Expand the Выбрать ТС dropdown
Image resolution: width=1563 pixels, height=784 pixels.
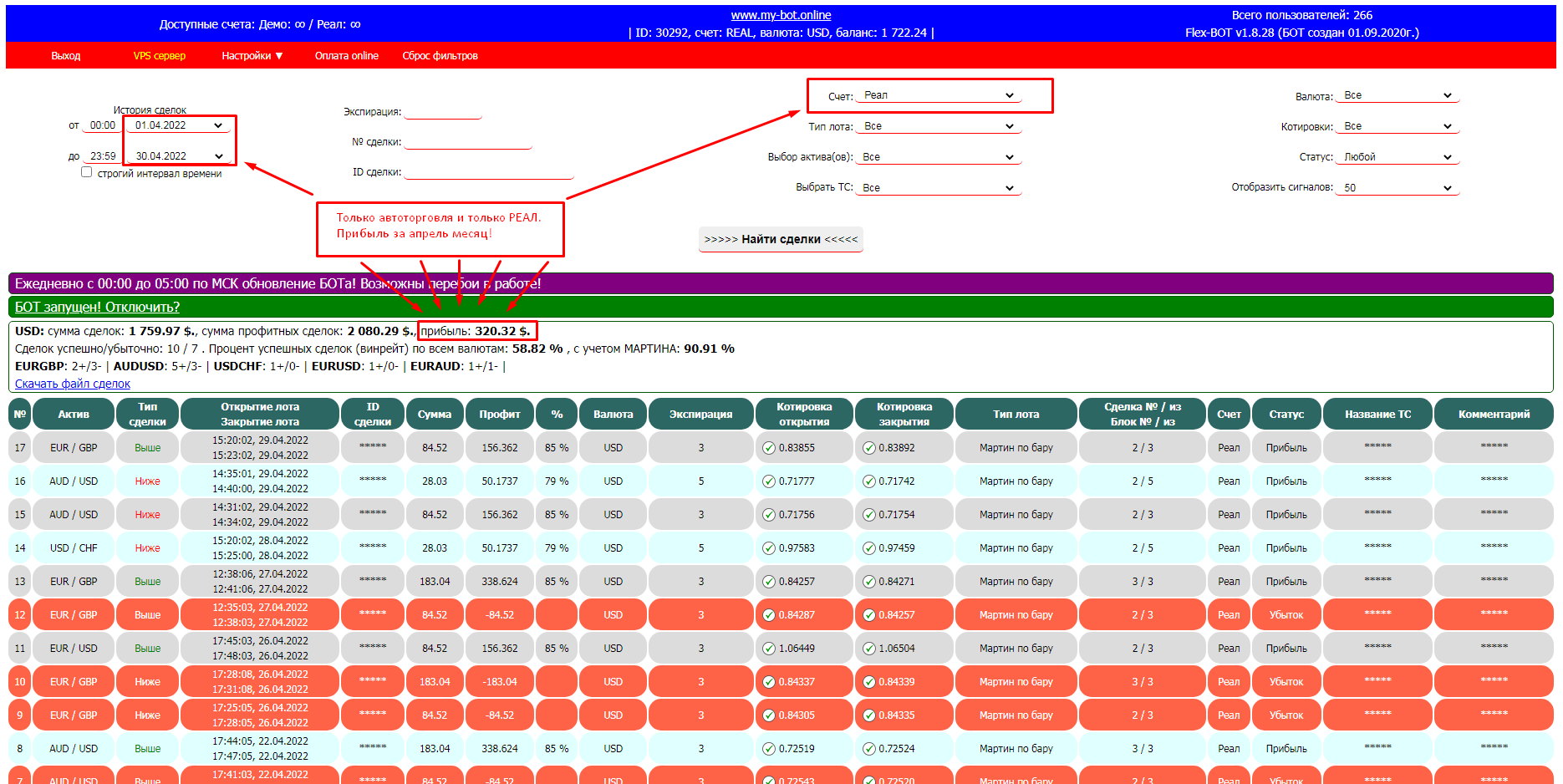point(939,188)
